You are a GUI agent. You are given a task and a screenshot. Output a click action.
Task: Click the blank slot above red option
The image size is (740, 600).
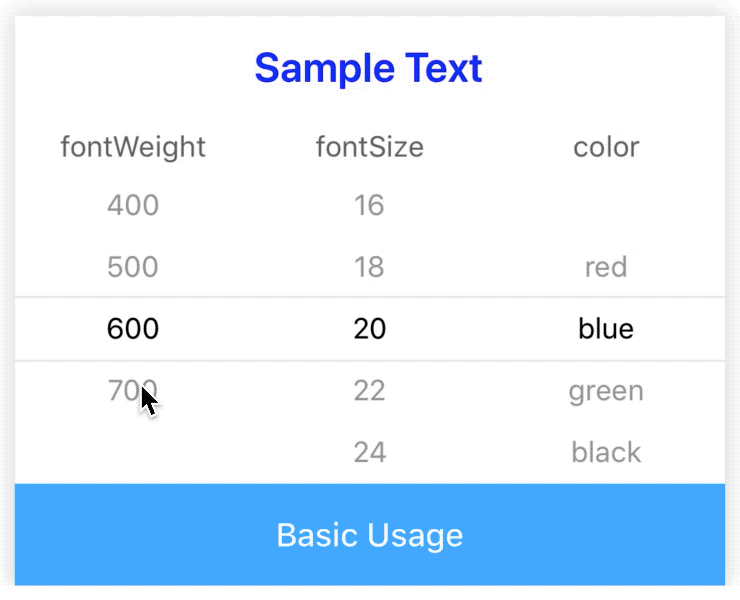click(x=606, y=206)
